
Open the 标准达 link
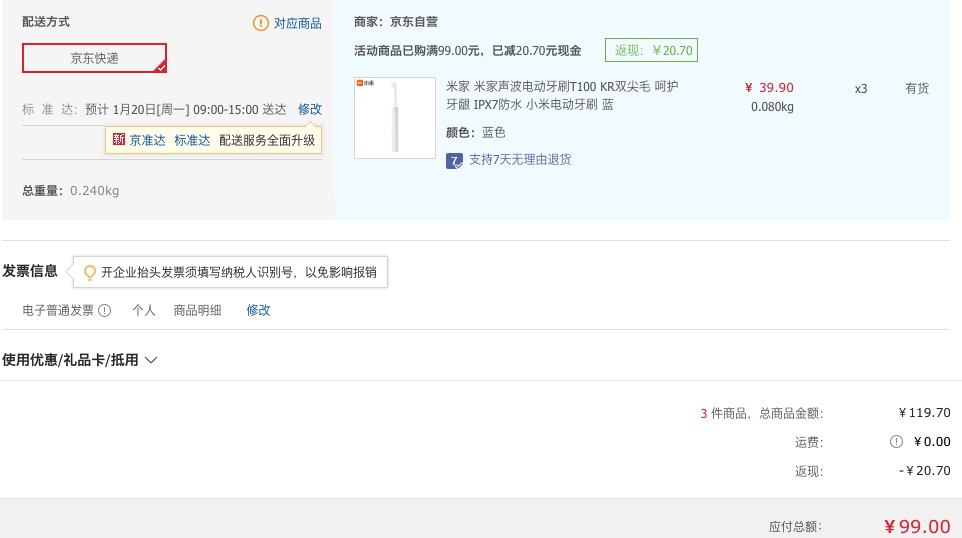[192, 140]
